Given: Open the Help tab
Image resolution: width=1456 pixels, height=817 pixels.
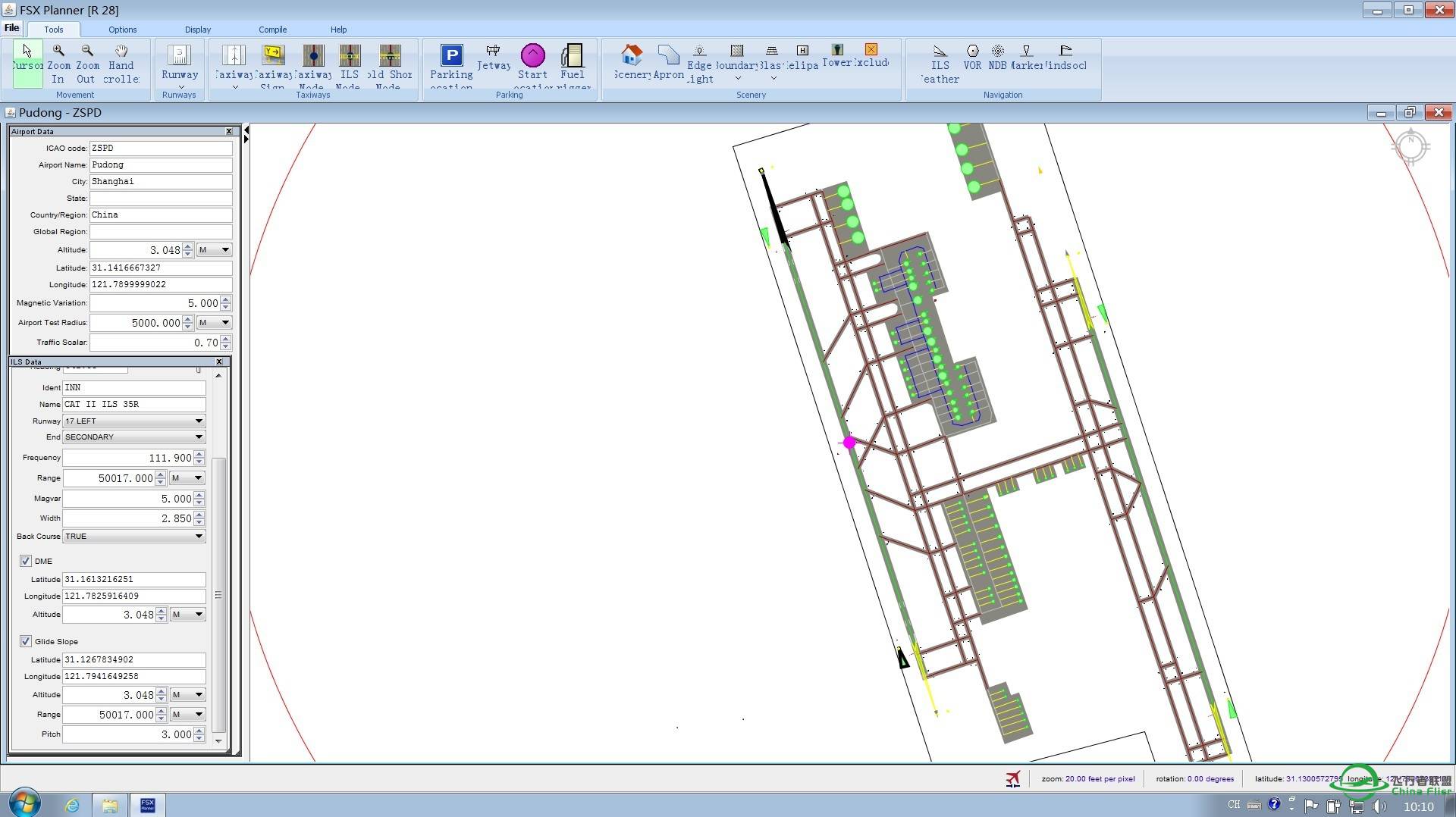Looking at the screenshot, I should coord(338,30).
